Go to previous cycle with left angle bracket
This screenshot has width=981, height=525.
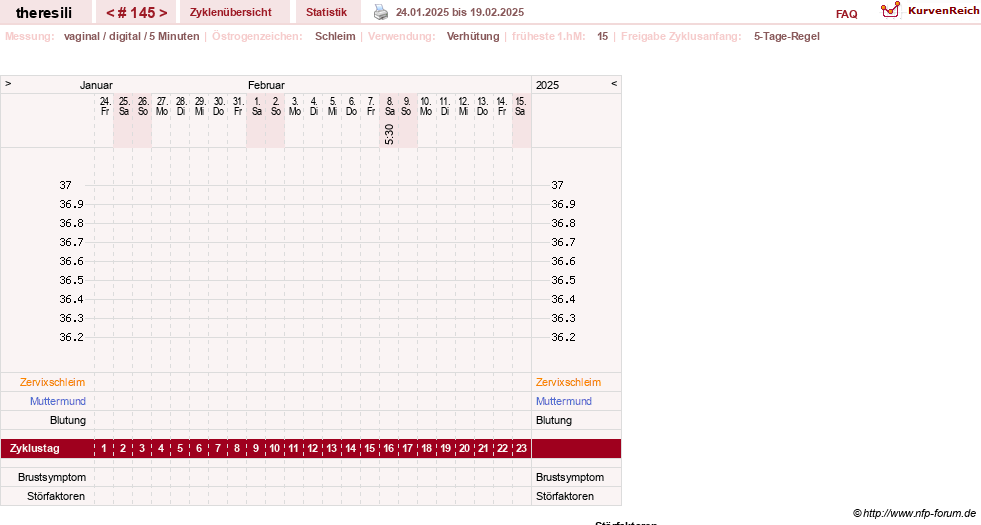click(109, 13)
